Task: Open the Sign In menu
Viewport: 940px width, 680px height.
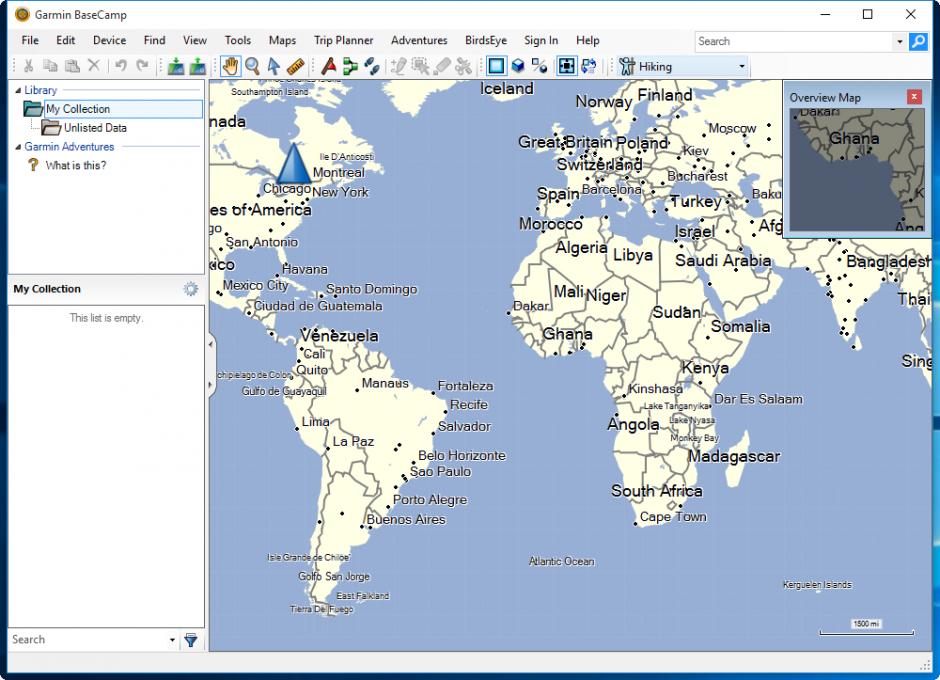Action: click(541, 40)
